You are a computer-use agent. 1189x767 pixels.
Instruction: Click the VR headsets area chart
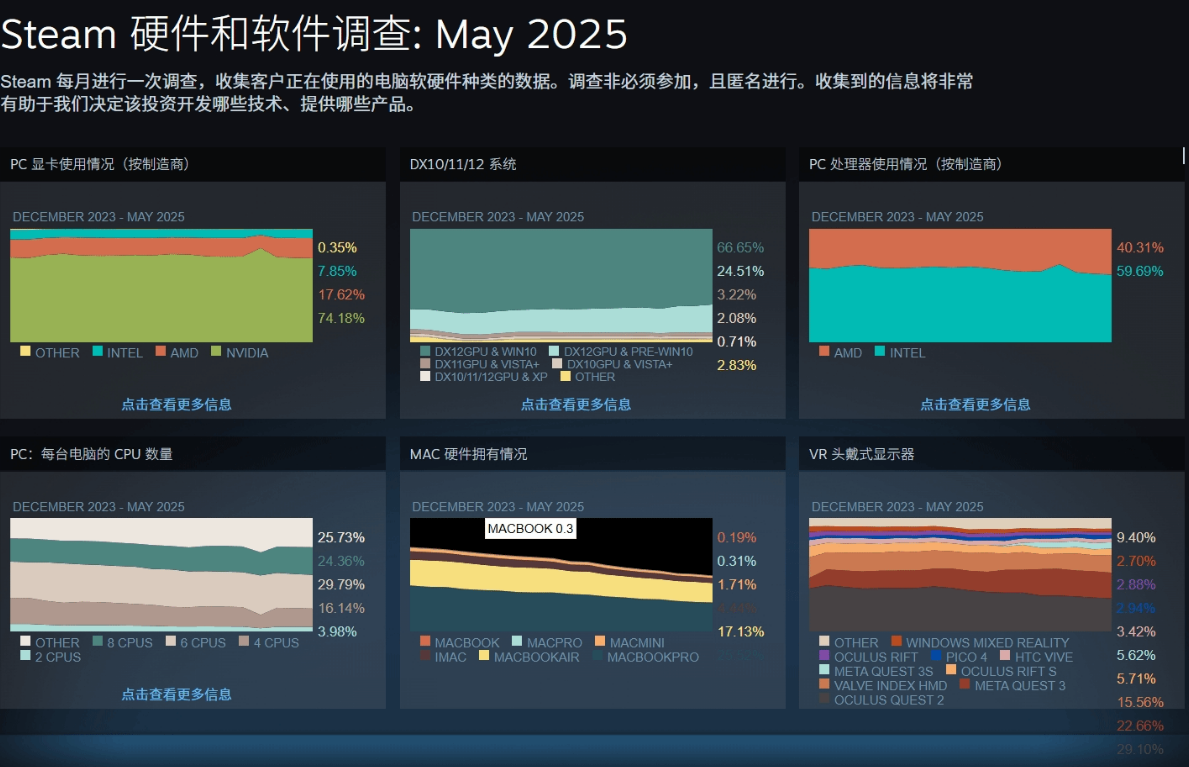coord(960,575)
